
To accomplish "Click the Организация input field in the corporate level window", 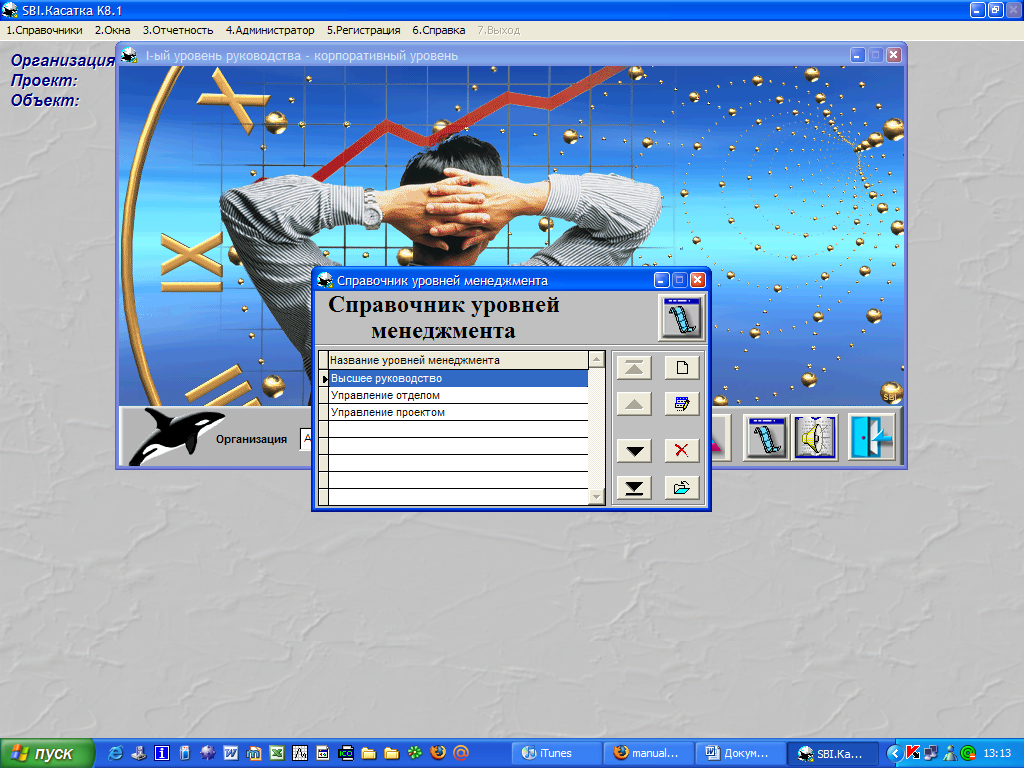I will 306,439.
